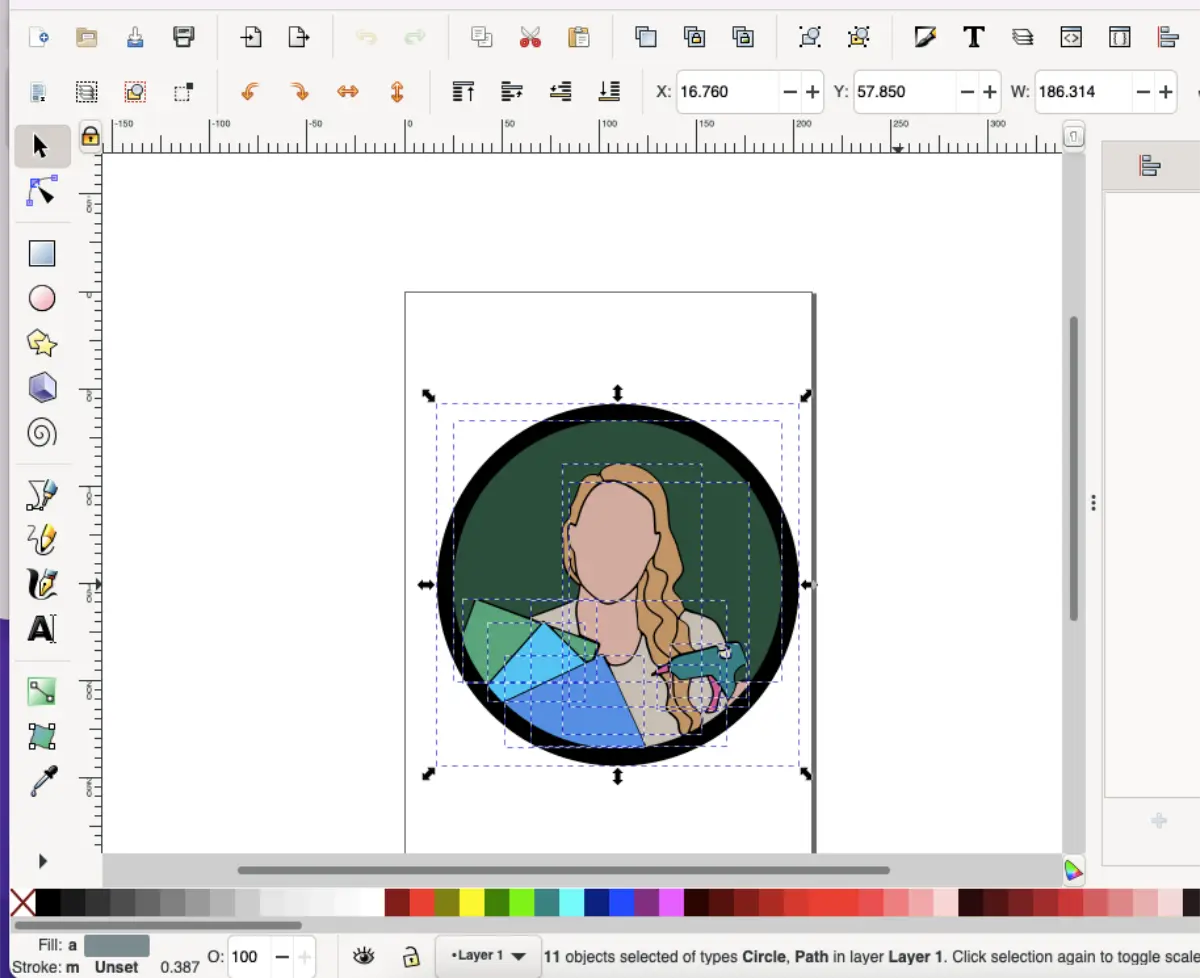
Task: Select the Pencil freehand tool
Action: 42,539
